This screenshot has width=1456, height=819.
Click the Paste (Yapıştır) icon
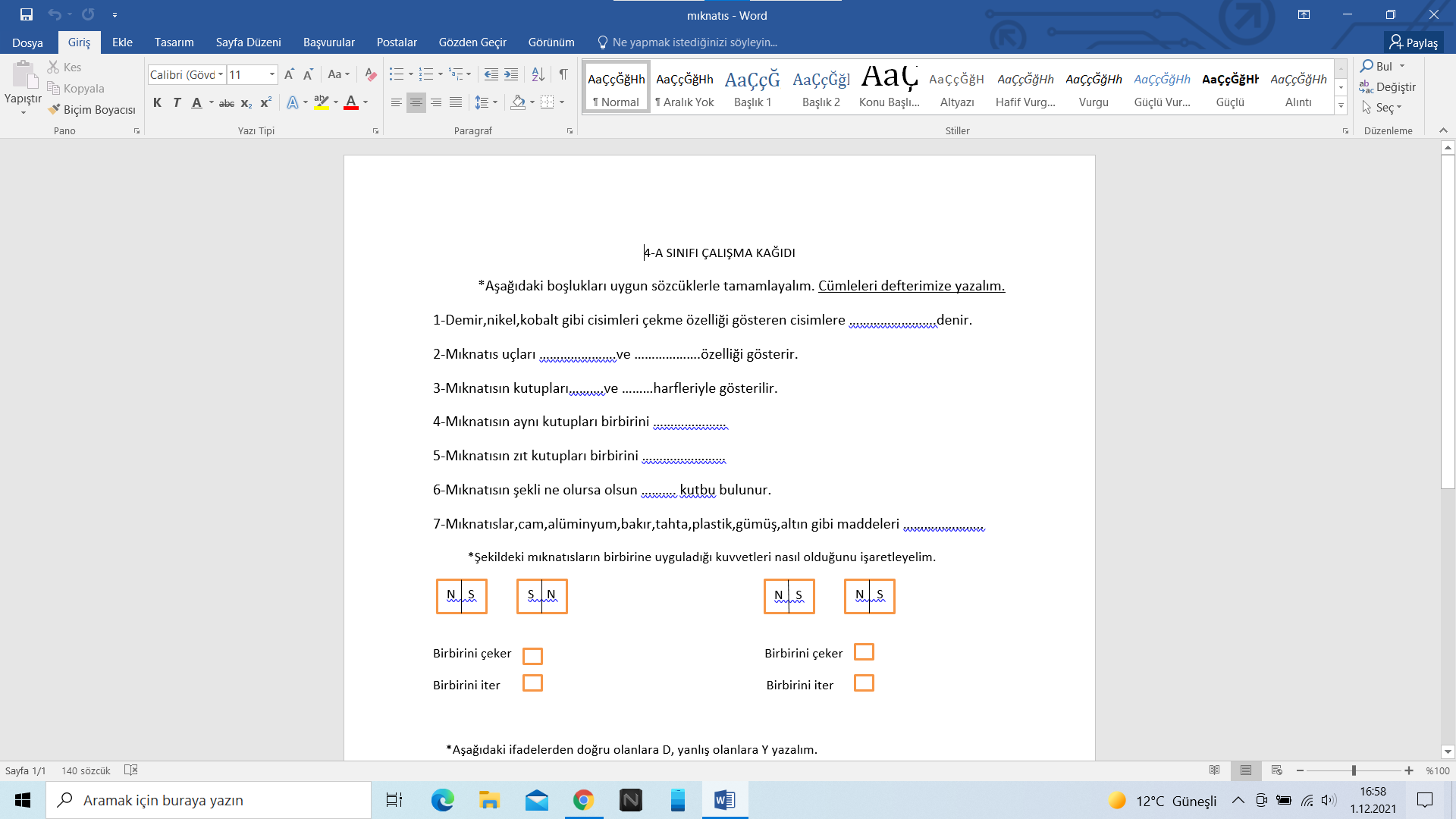[x=24, y=77]
